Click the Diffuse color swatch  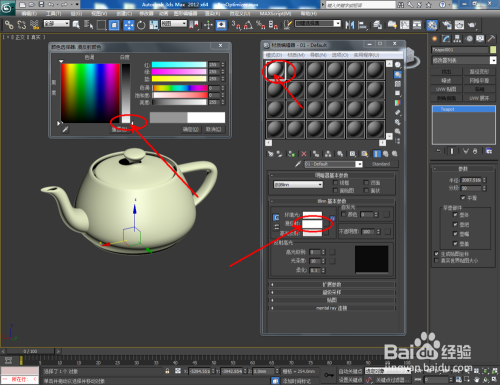click(312, 224)
